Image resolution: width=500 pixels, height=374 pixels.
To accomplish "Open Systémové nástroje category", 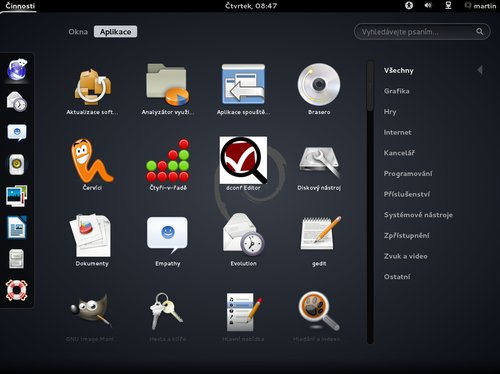I will [x=418, y=215].
